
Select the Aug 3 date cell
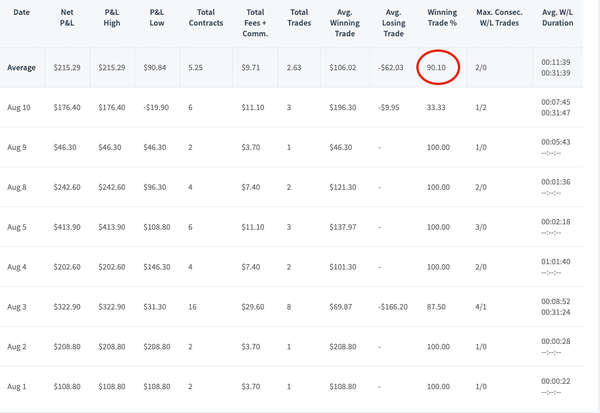pyautogui.click(x=17, y=307)
